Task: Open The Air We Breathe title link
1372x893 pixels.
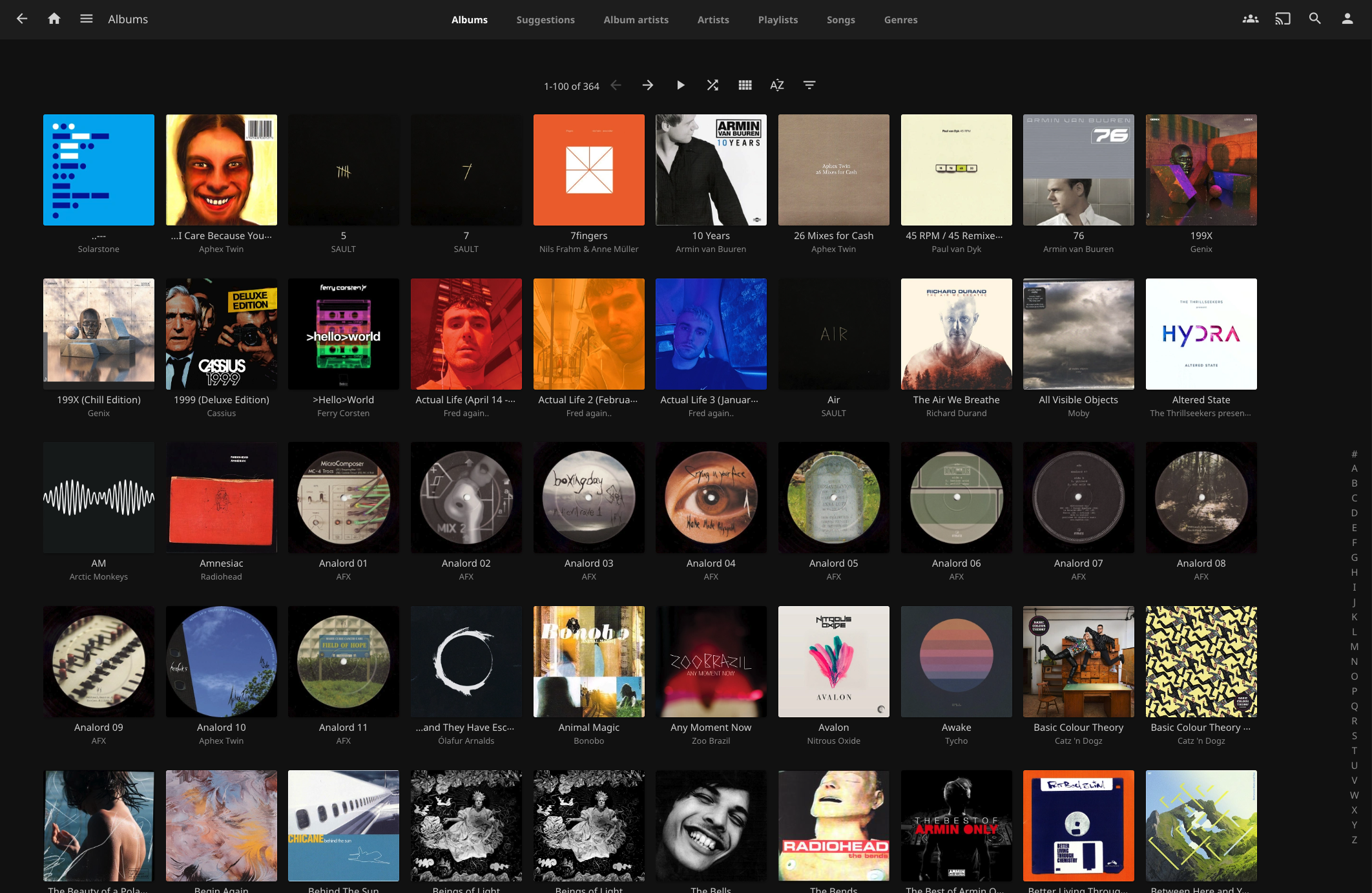Action: 957,400
